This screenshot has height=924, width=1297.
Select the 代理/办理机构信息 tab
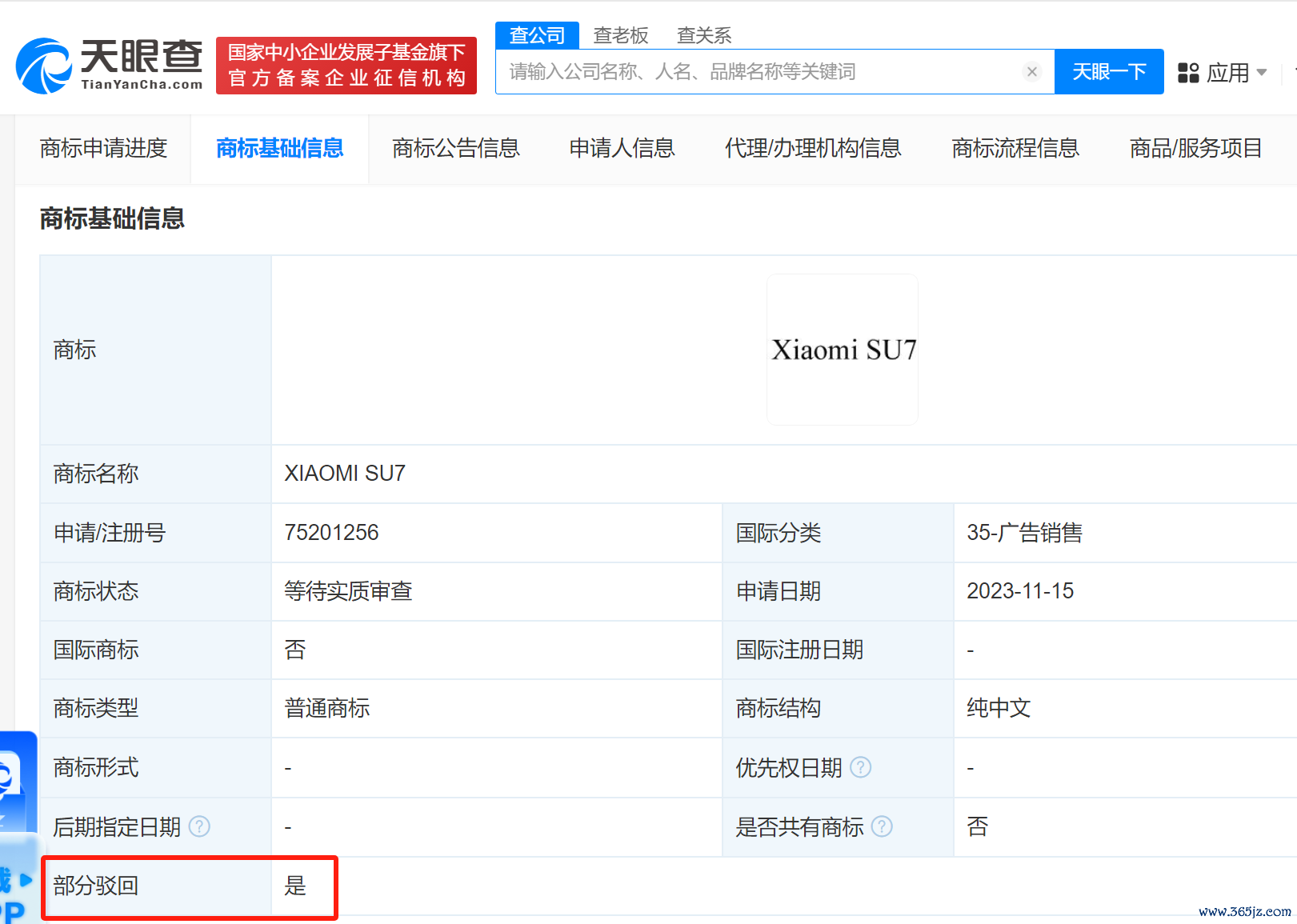(813, 148)
